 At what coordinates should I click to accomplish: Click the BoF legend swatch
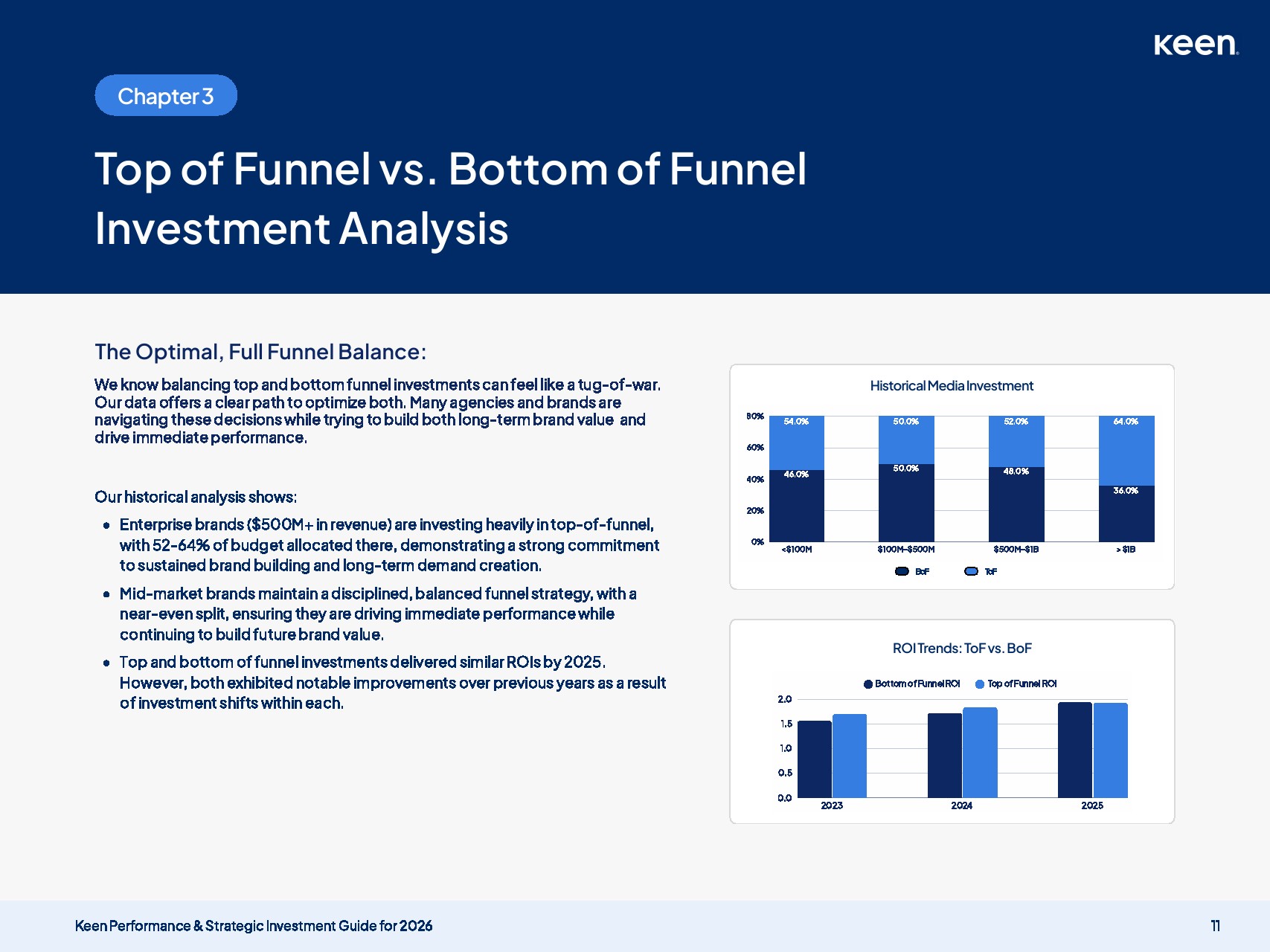click(902, 571)
